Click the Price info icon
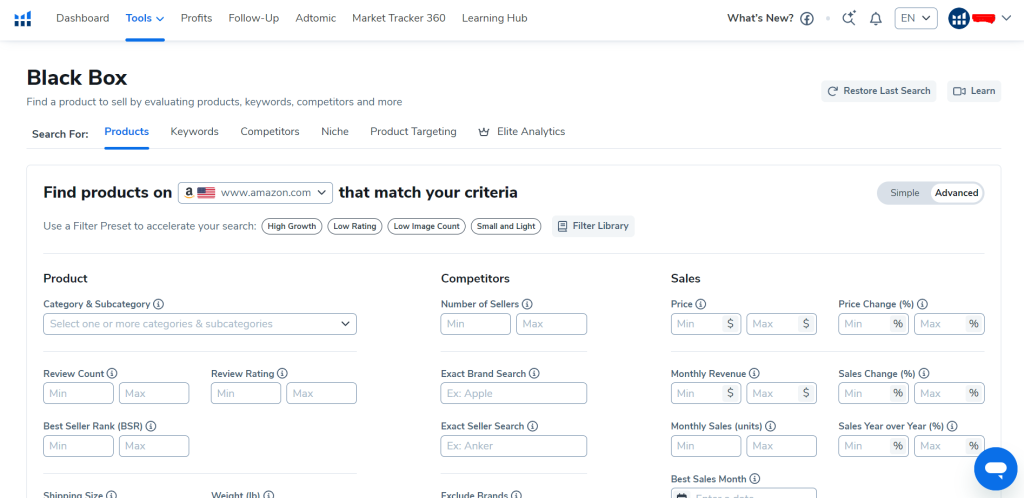Viewport: 1024px width, 498px height. 701,304
